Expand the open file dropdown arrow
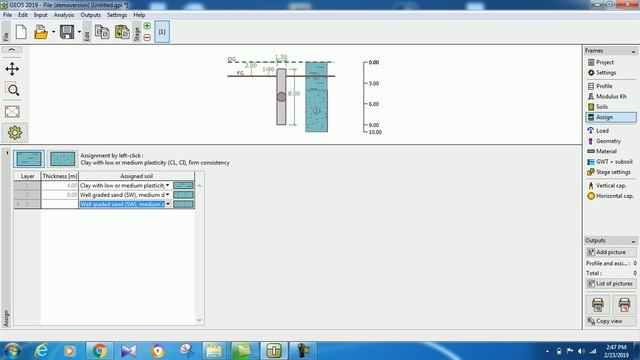Screen dimensions: 640x360 tap(53, 32)
